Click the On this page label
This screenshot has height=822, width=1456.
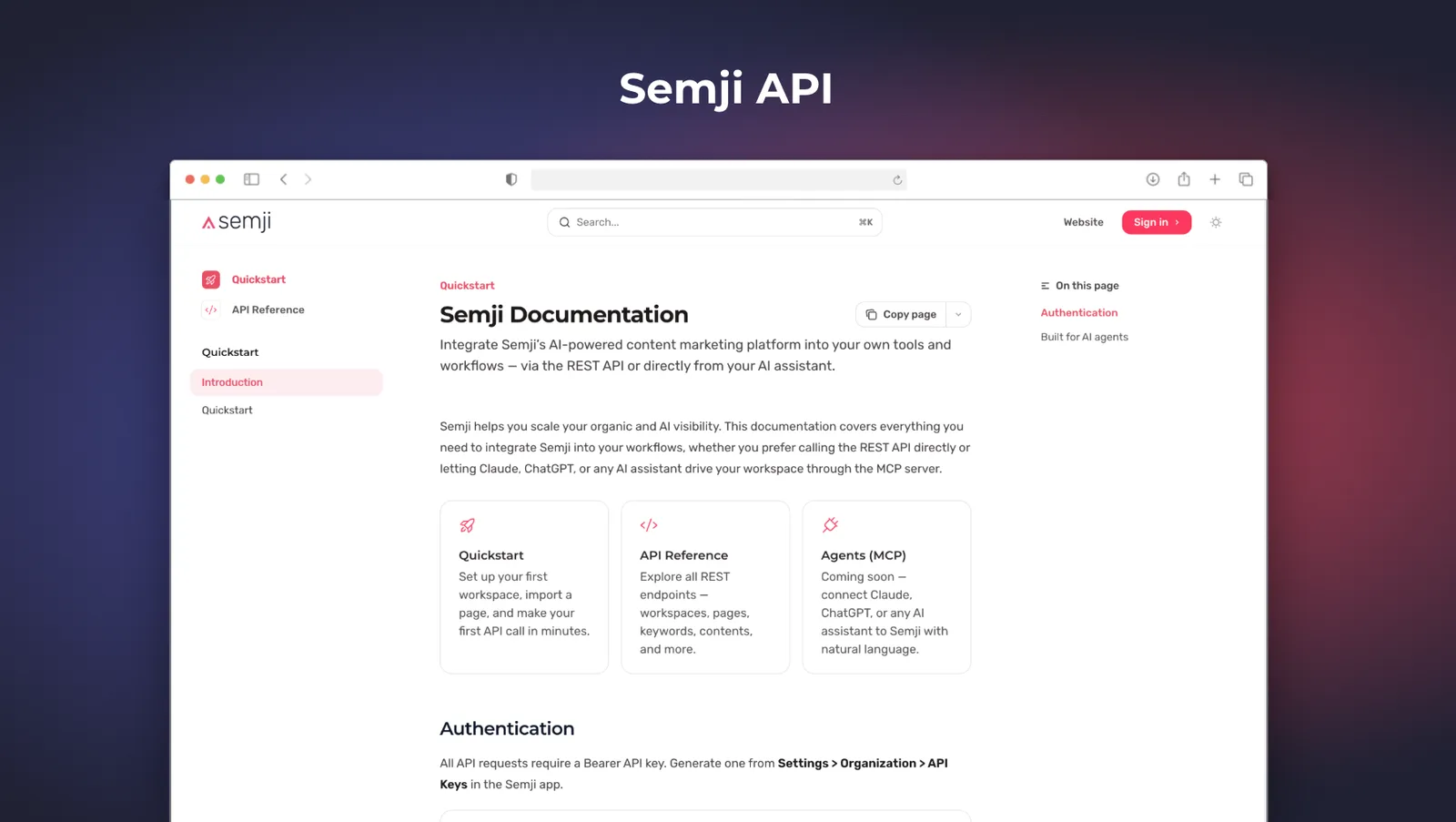[1087, 286]
